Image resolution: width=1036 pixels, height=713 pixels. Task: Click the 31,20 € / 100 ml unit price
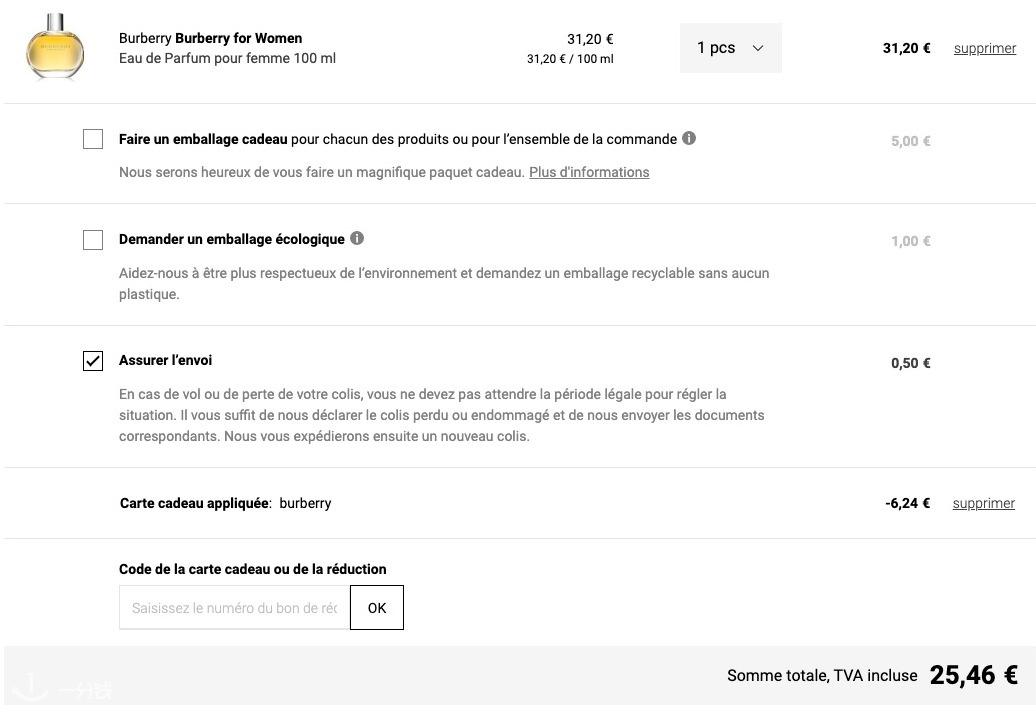point(570,59)
